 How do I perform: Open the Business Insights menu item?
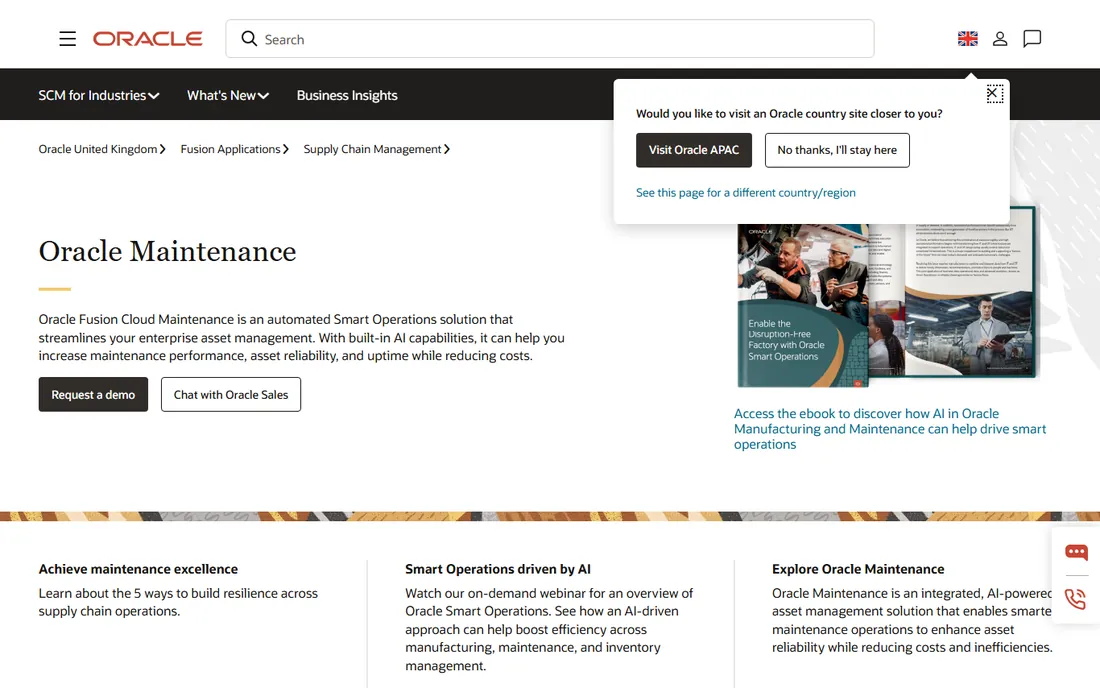(x=347, y=95)
